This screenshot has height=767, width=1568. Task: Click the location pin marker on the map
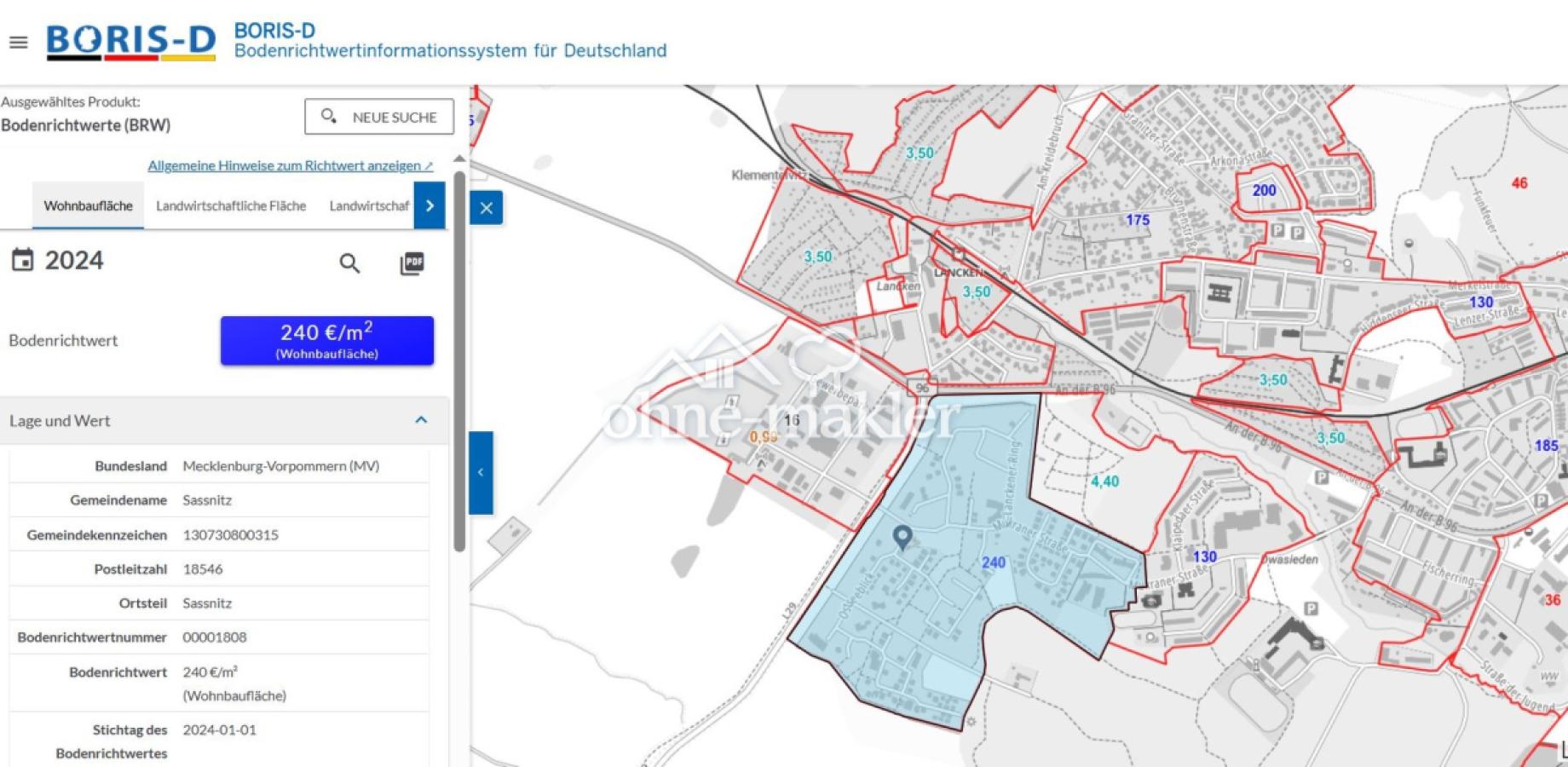(902, 537)
